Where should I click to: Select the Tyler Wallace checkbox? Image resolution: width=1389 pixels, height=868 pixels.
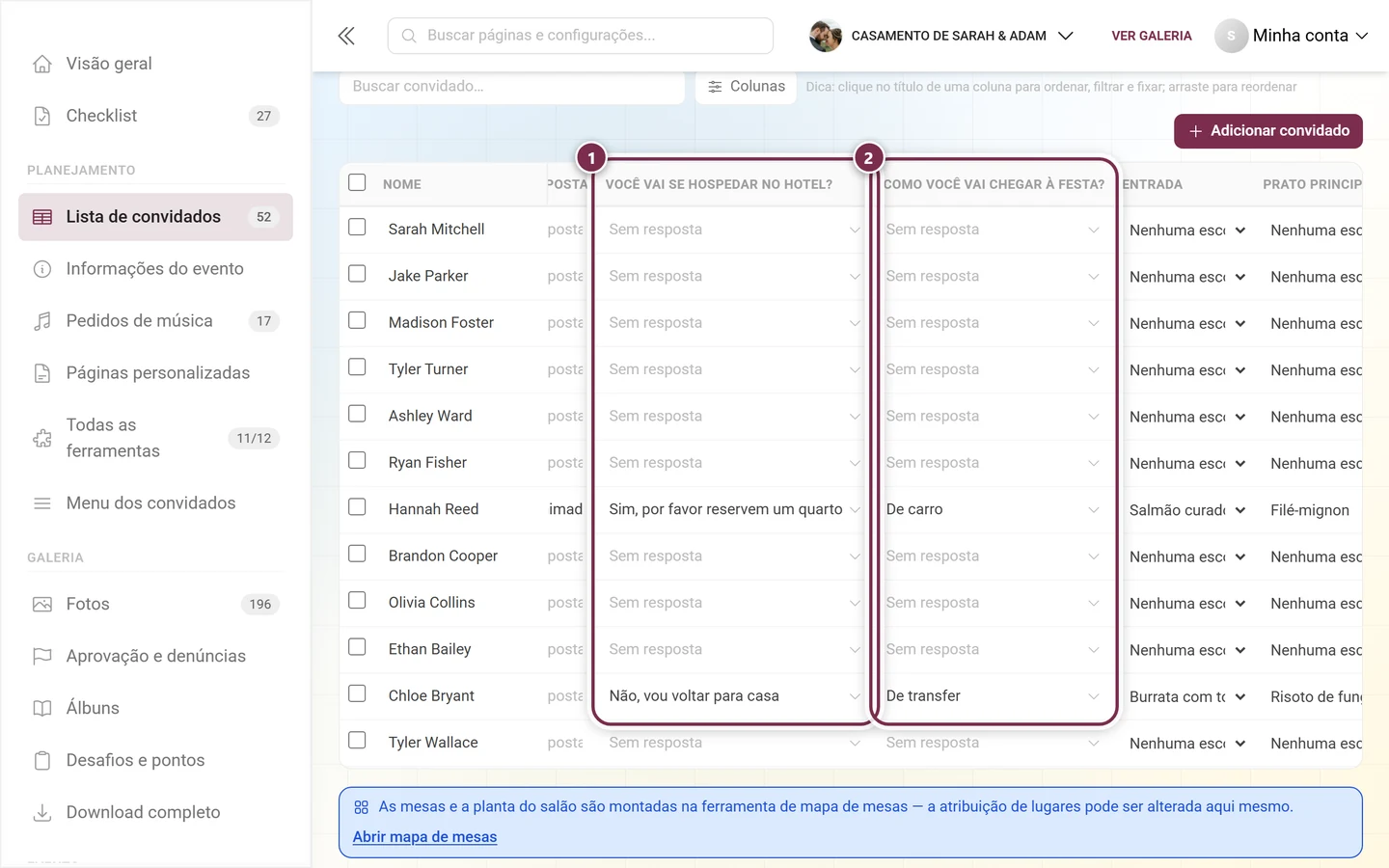[x=357, y=741]
